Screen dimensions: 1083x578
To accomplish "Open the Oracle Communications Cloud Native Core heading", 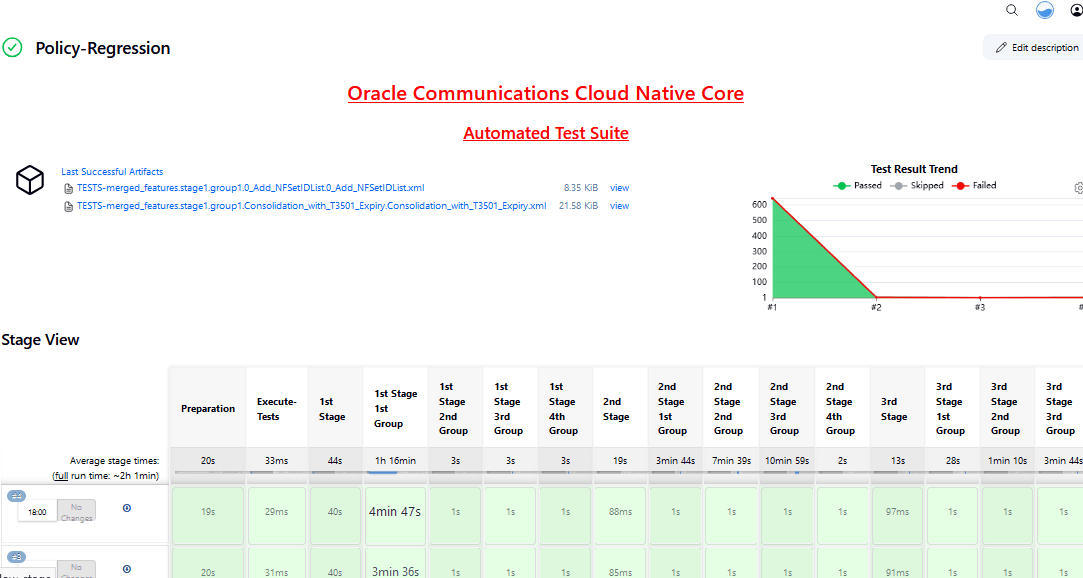I will 546,93.
